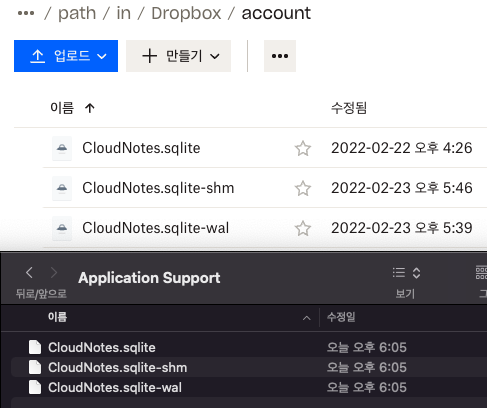Open the 업로드 upload dropdown button

66,56
